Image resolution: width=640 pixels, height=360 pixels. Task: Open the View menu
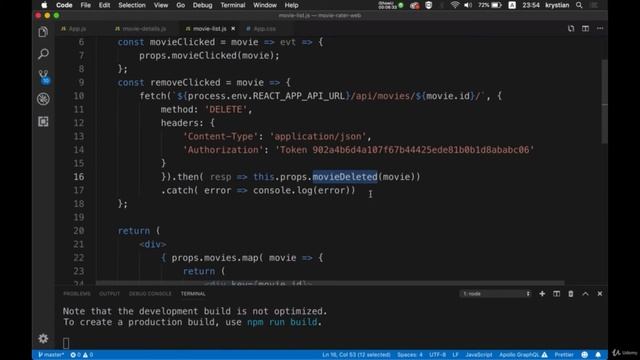pyautogui.click(x=160, y=5)
